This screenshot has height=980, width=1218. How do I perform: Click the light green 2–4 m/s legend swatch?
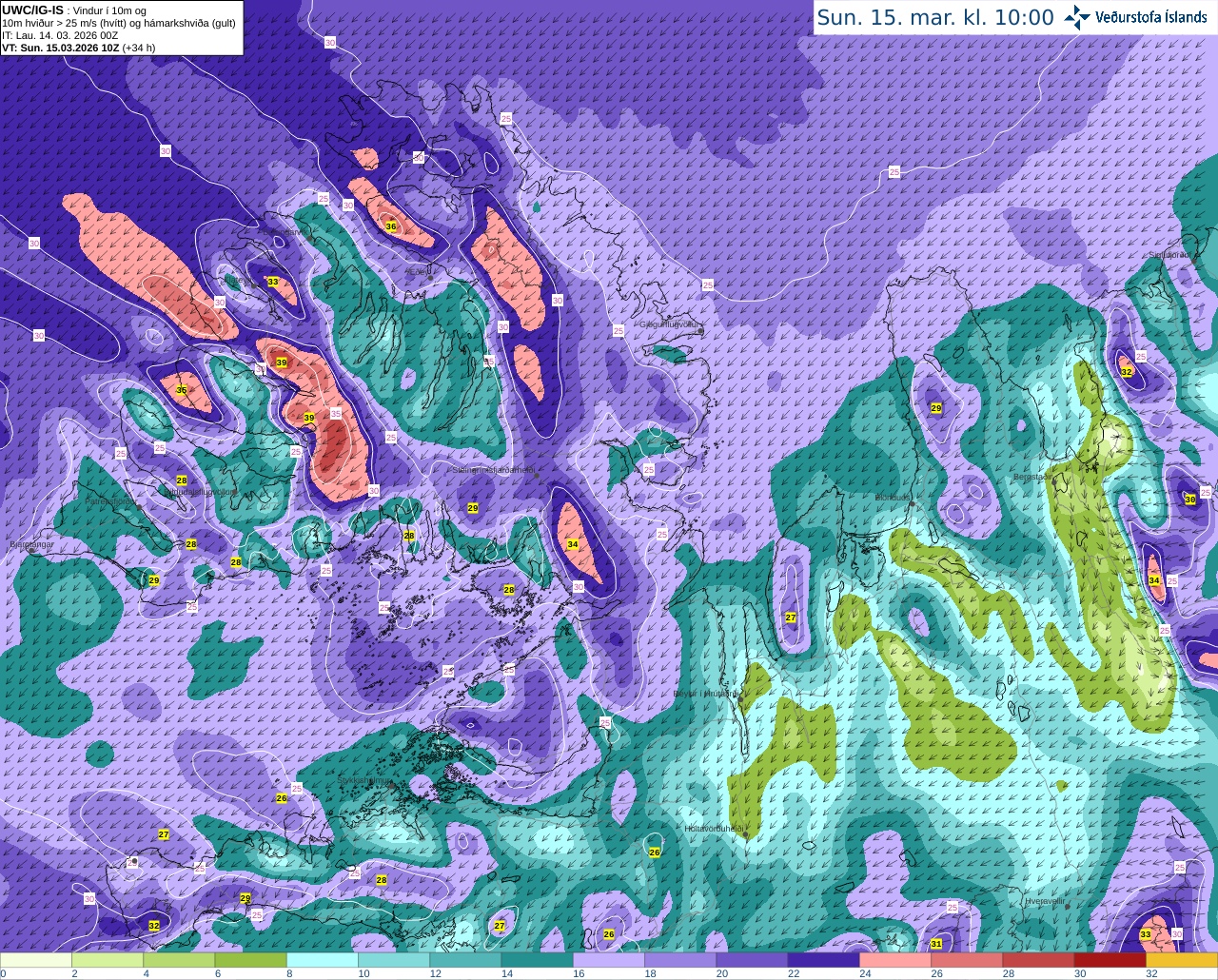[108, 960]
